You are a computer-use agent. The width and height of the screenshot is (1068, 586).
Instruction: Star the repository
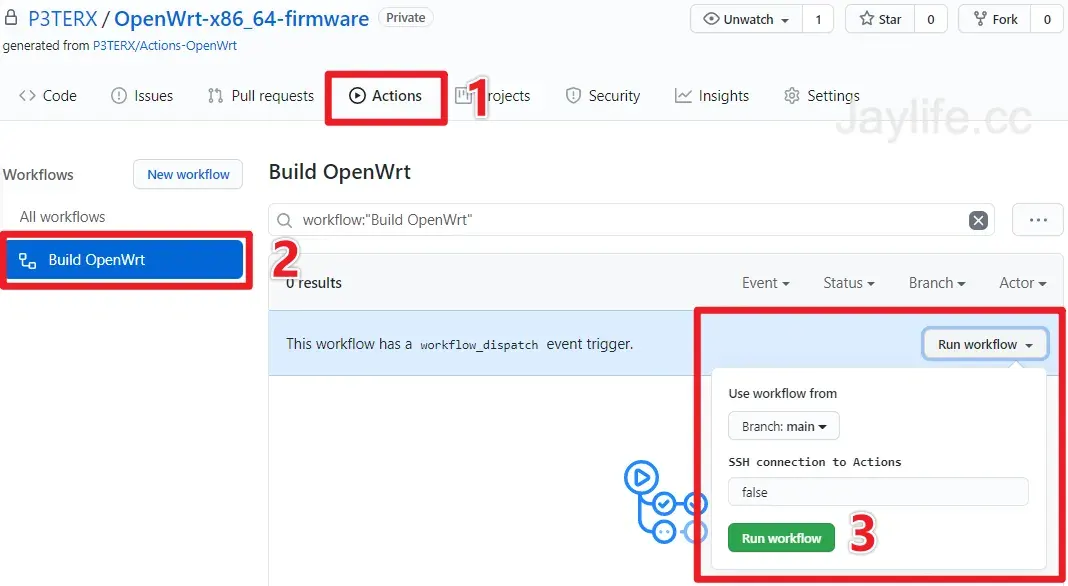pyautogui.click(x=878, y=19)
